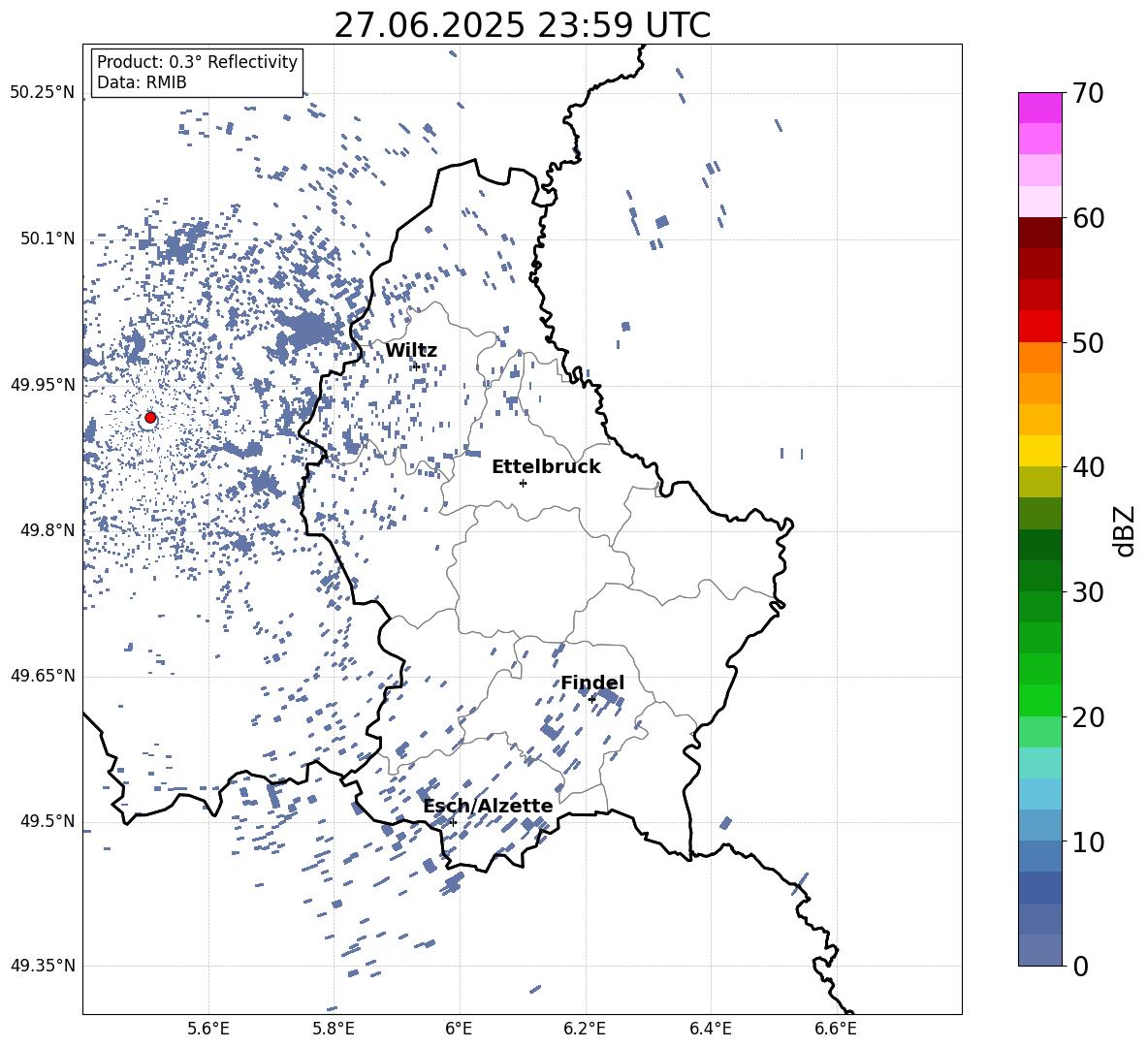
Task: Click the Esch/Alzette city label
Action: [x=489, y=807]
